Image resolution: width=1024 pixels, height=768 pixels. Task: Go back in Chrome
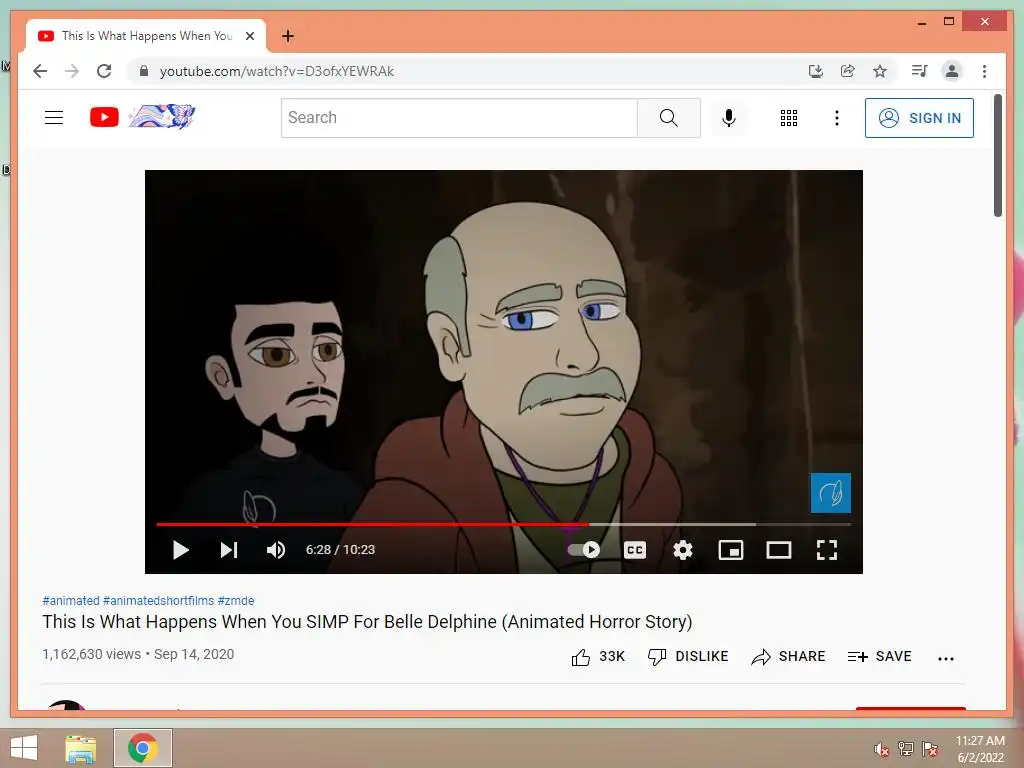pyautogui.click(x=40, y=71)
